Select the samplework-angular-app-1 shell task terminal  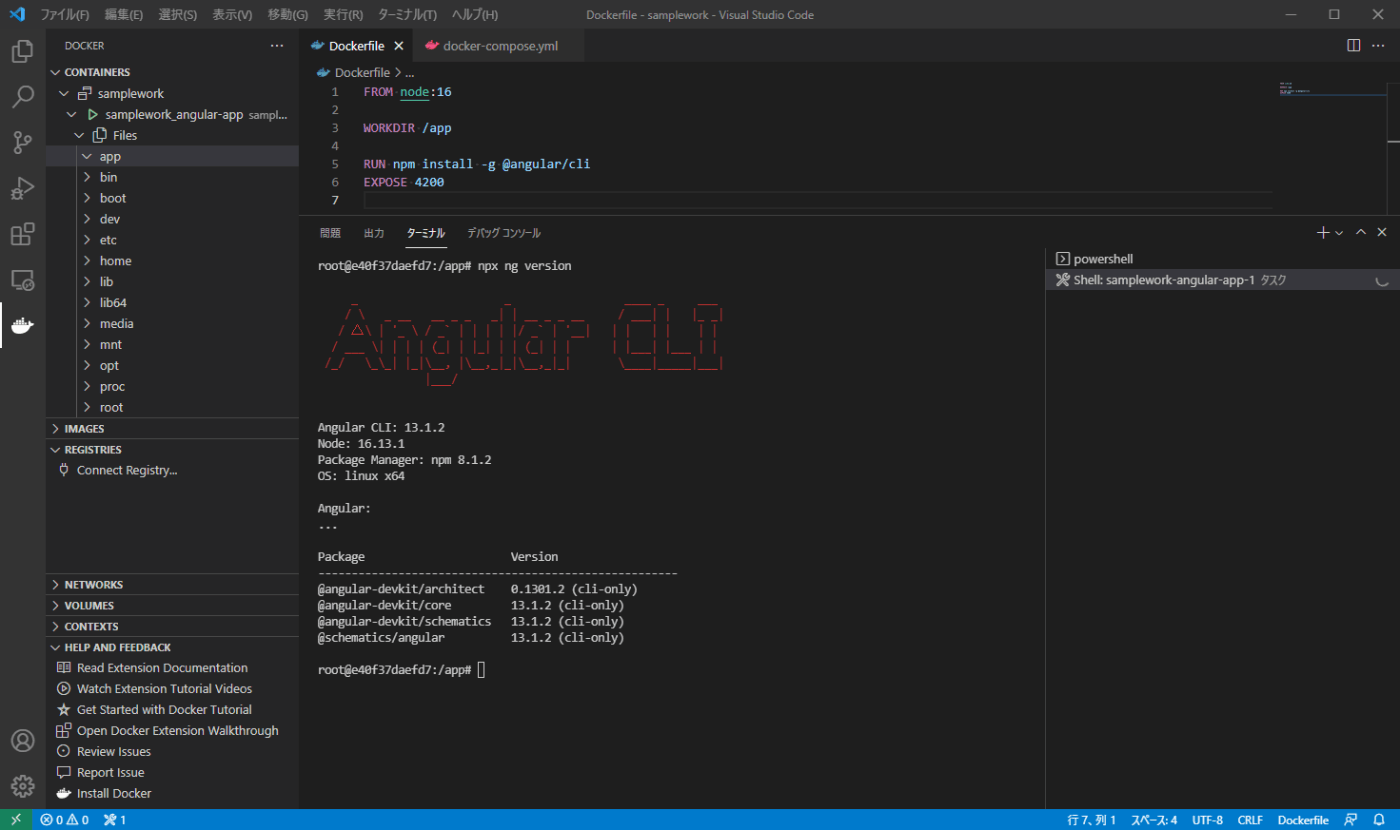(1222, 281)
